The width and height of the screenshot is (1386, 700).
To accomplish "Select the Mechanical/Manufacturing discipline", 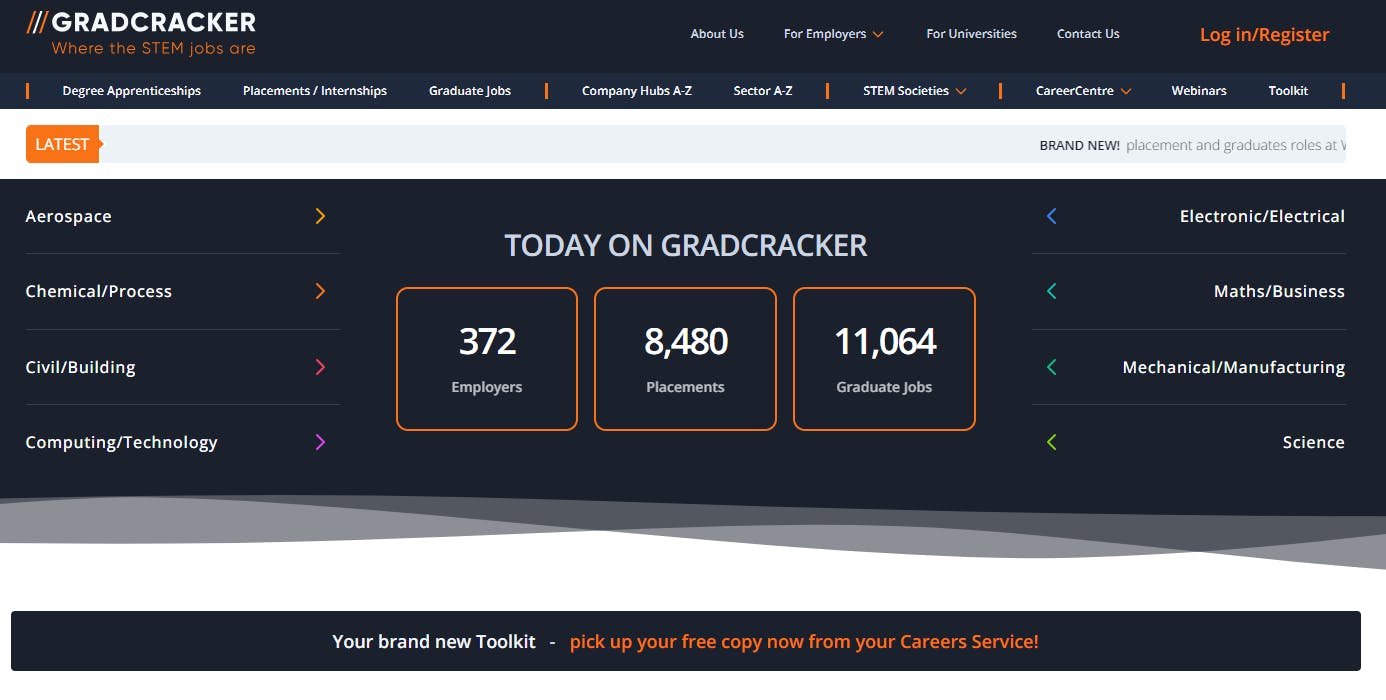I will [1233, 367].
